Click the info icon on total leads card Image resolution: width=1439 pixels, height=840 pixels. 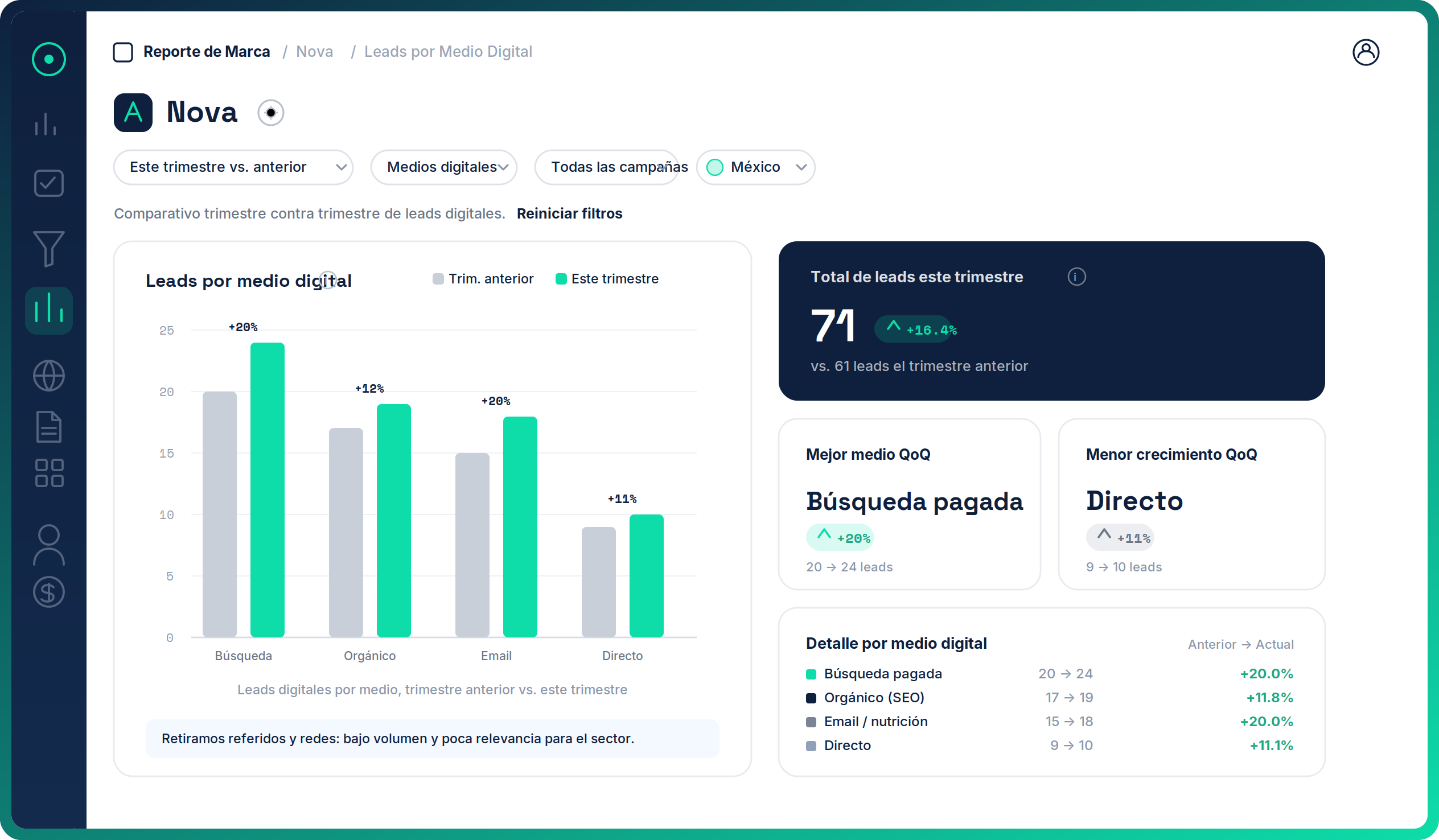tap(1076, 277)
